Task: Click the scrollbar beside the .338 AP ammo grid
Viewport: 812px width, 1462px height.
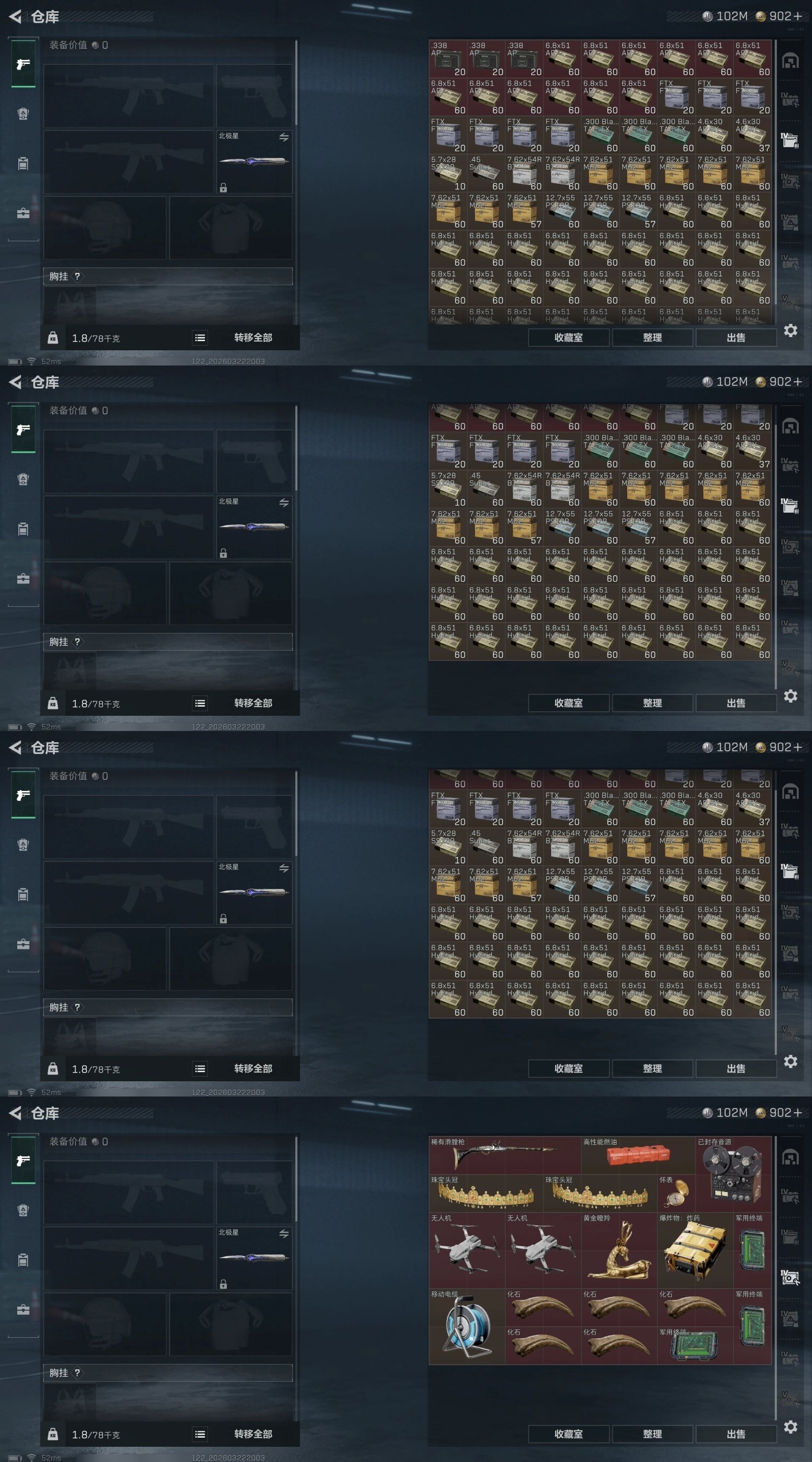Action: pyautogui.click(x=775, y=182)
